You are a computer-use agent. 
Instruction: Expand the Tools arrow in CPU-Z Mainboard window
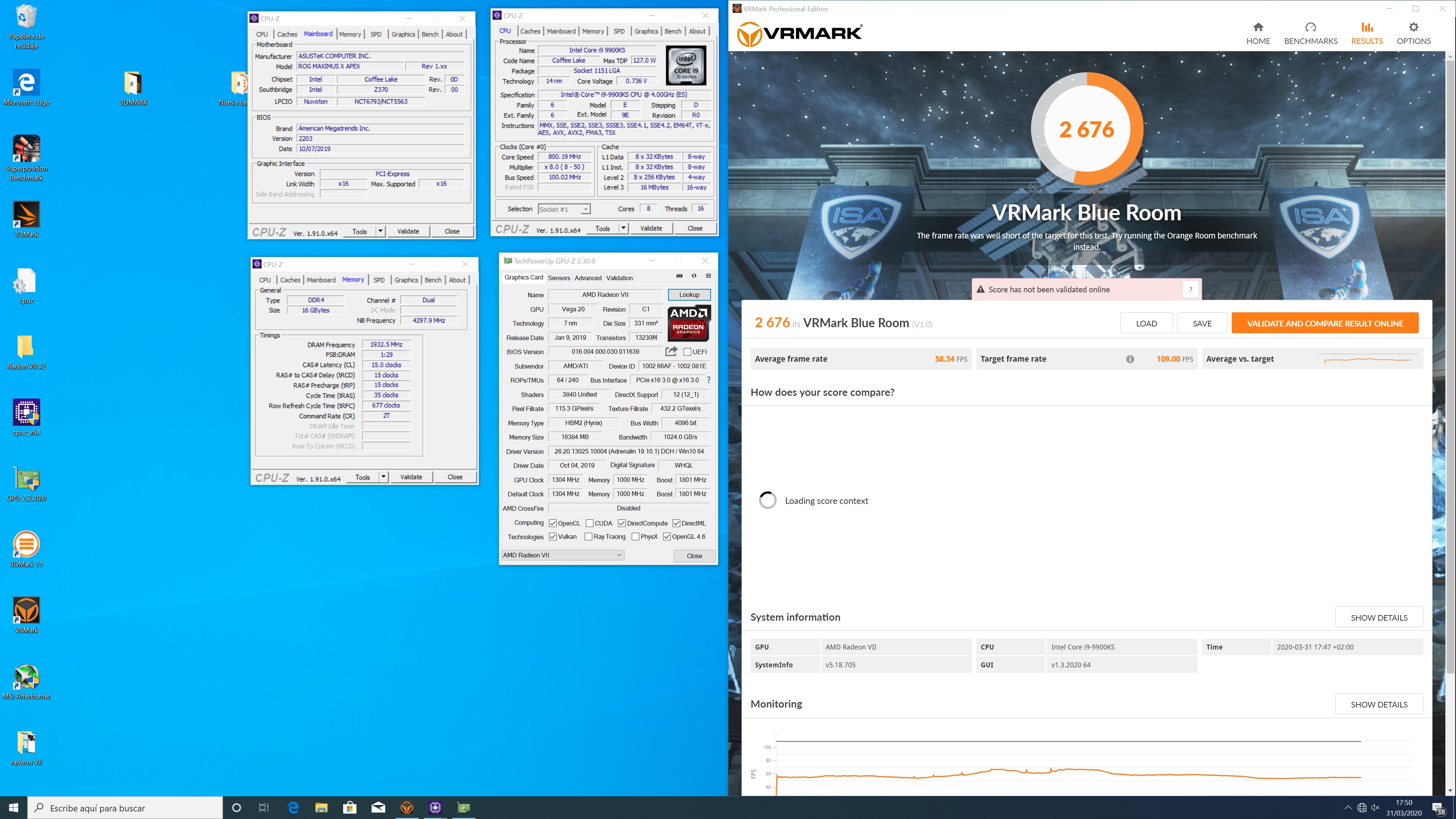[380, 231]
